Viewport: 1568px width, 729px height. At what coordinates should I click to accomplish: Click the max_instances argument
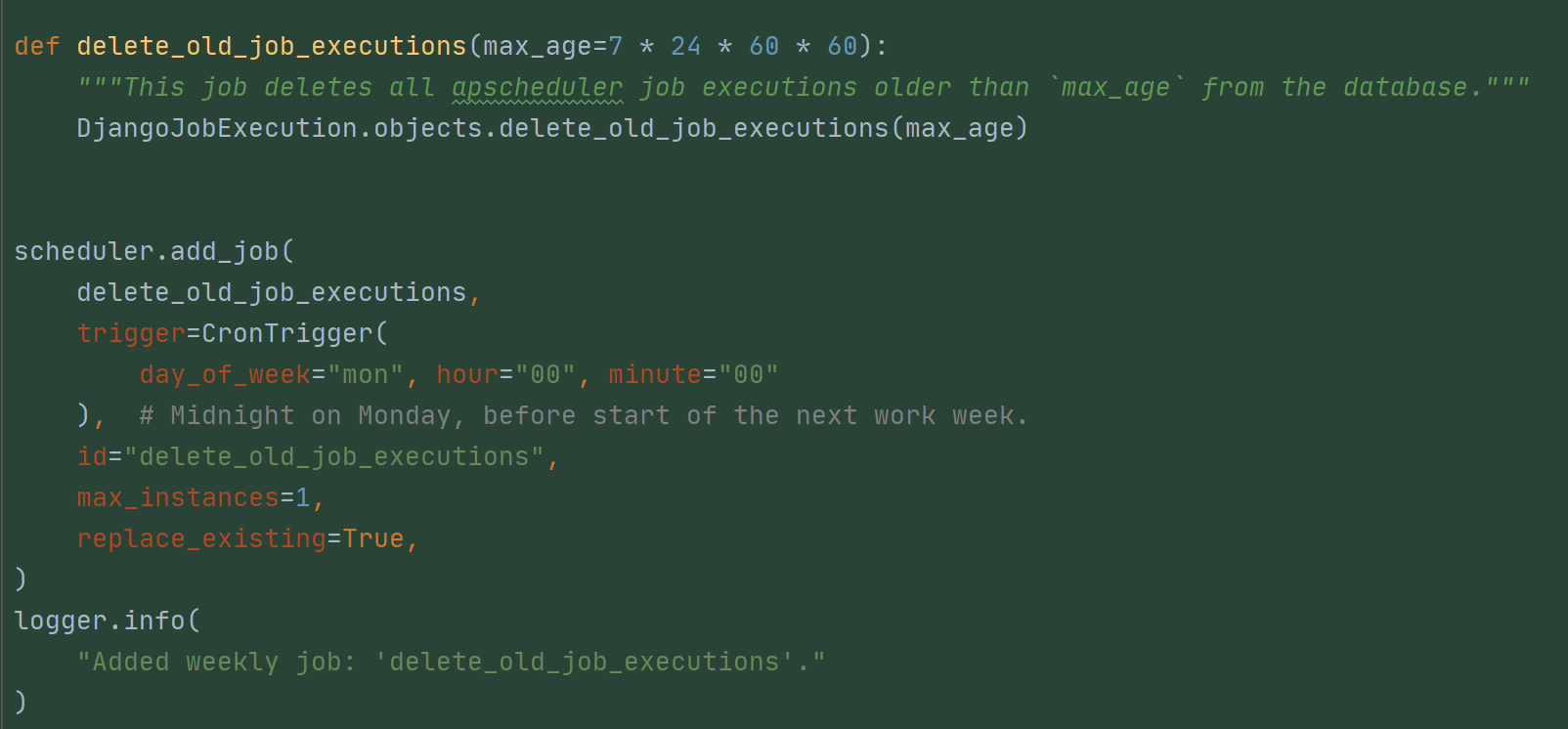194,497
